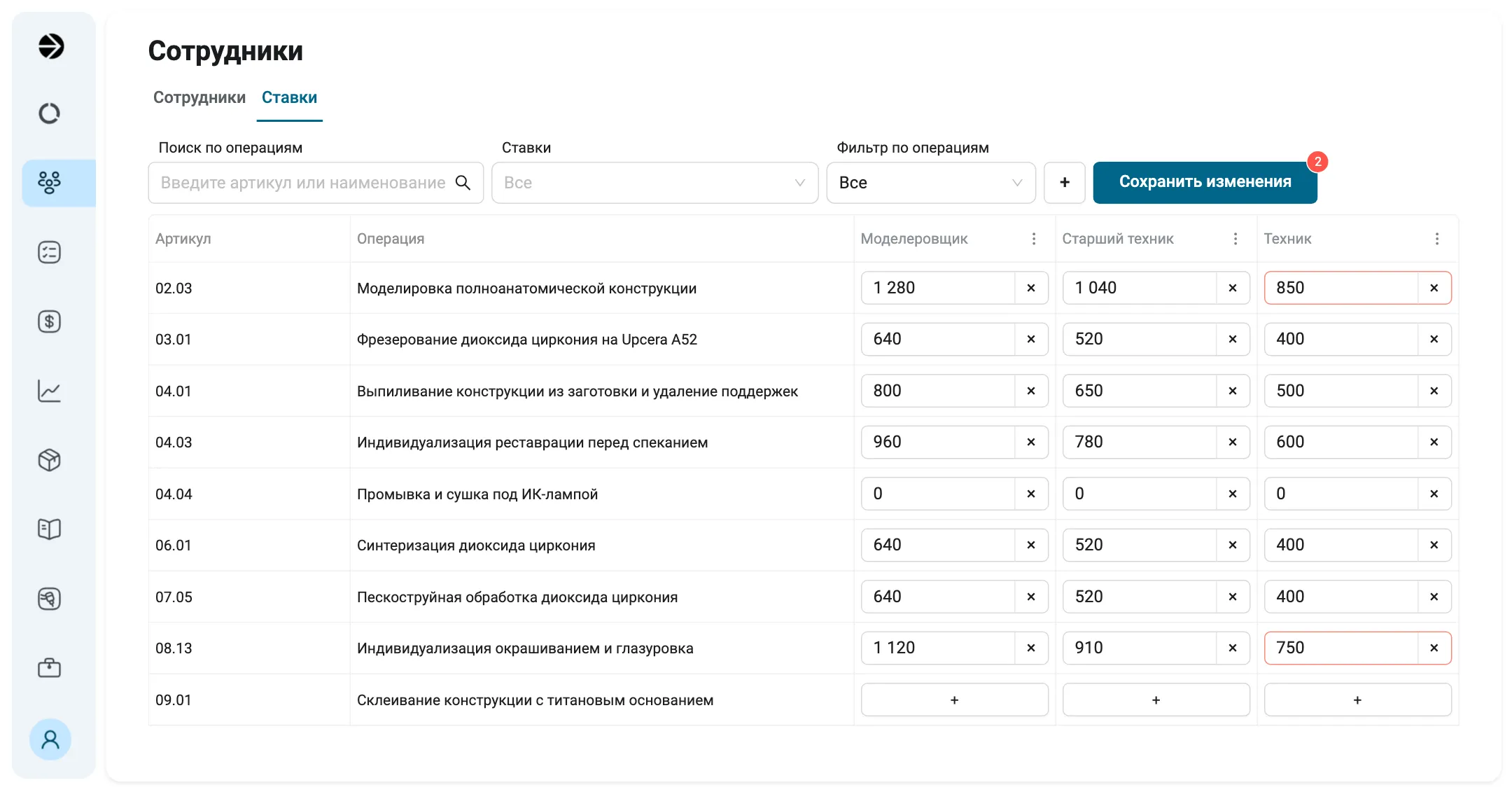Click the plus button beside the filter
The height and width of the screenshot is (792, 1512).
point(1065,183)
